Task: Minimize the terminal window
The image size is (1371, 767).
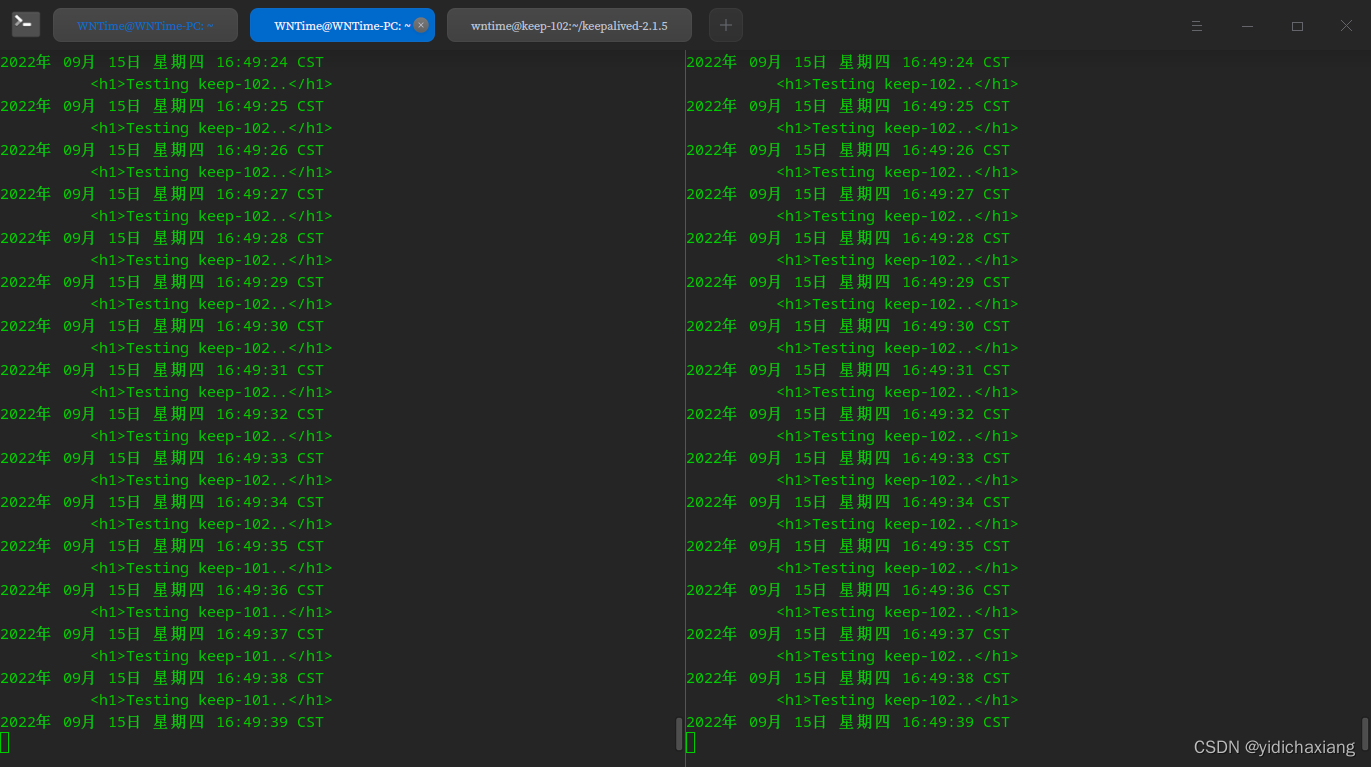Action: click(1247, 26)
